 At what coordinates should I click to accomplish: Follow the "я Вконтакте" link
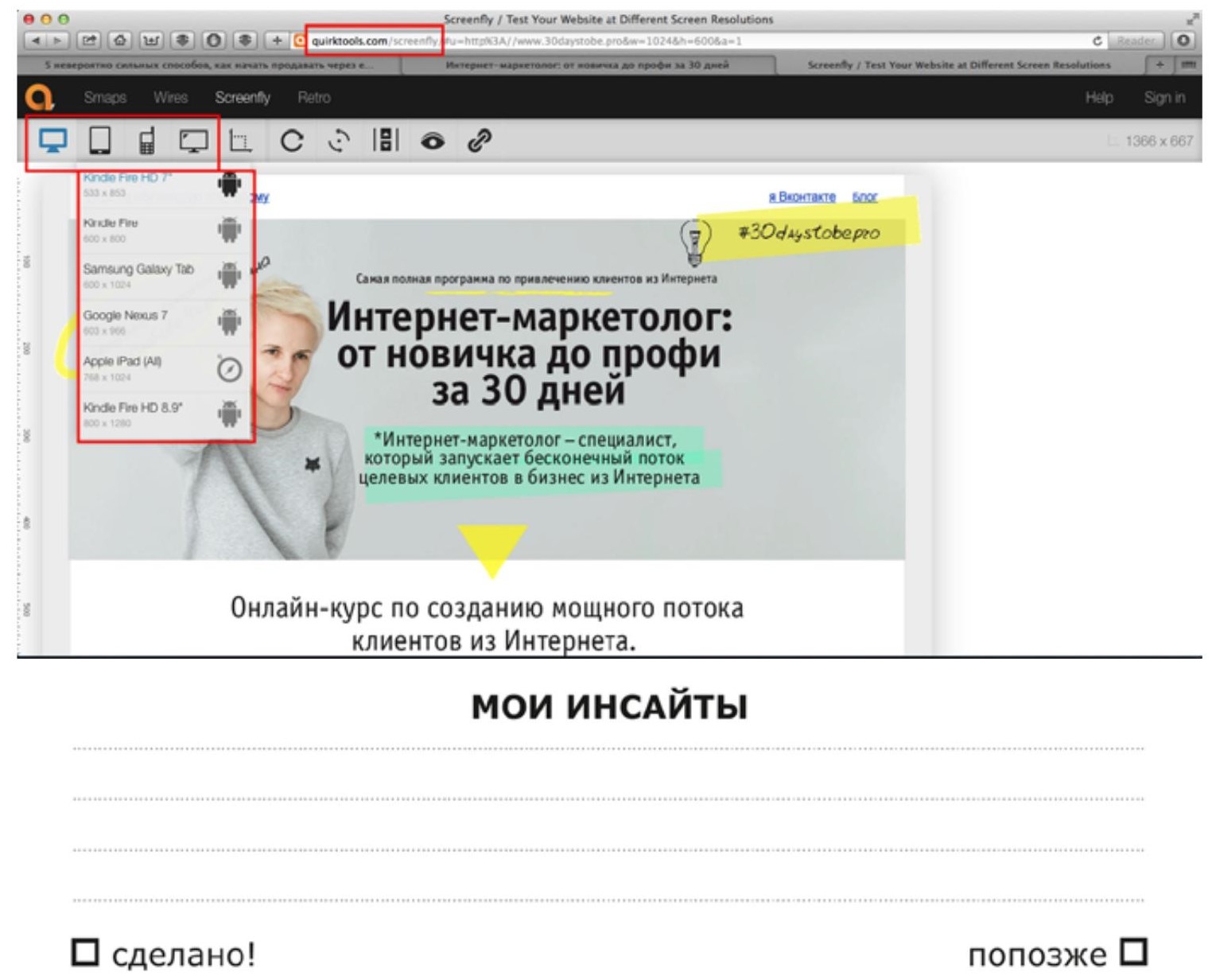[802, 196]
